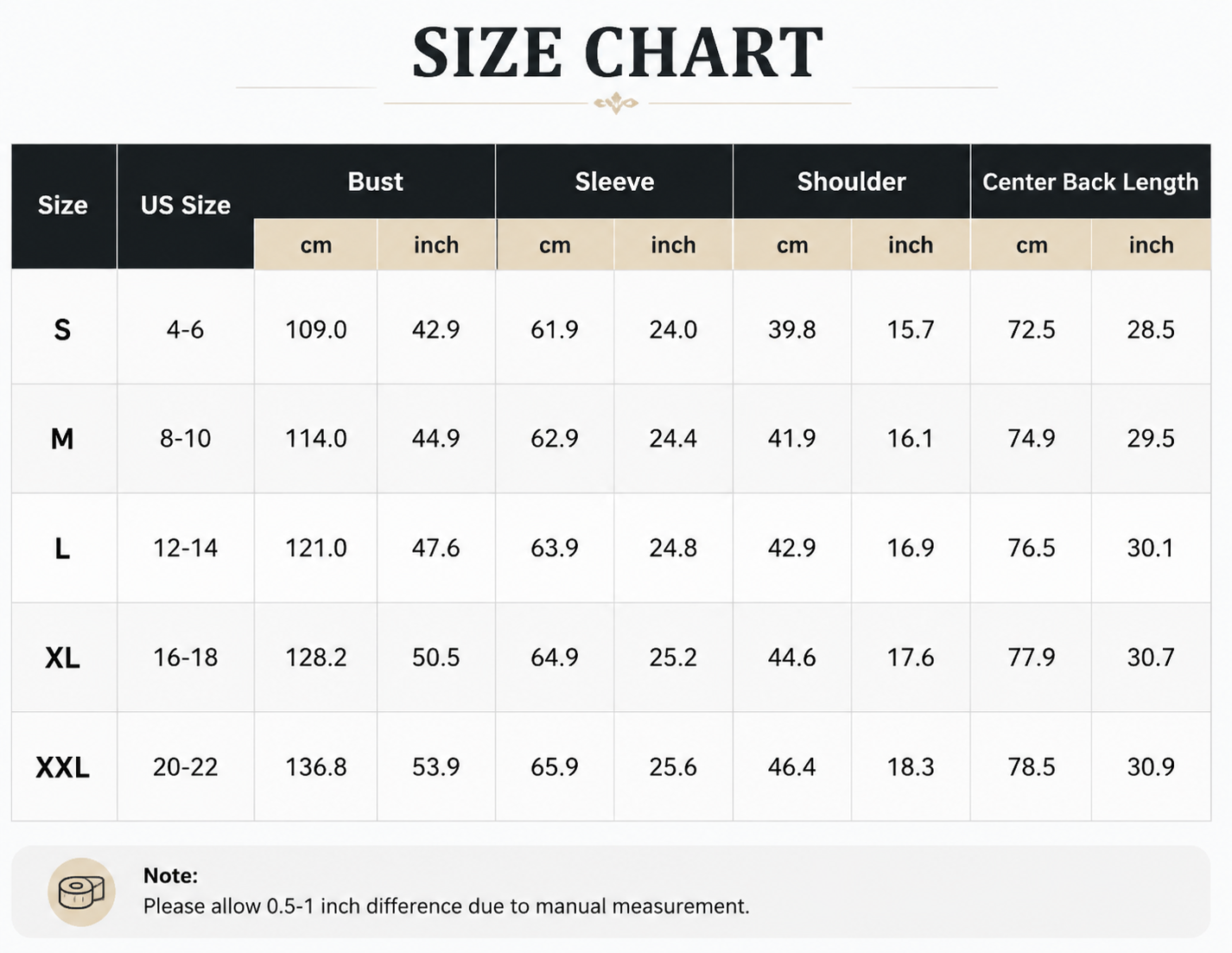
Task: Click the S size row label
Action: 62,329
